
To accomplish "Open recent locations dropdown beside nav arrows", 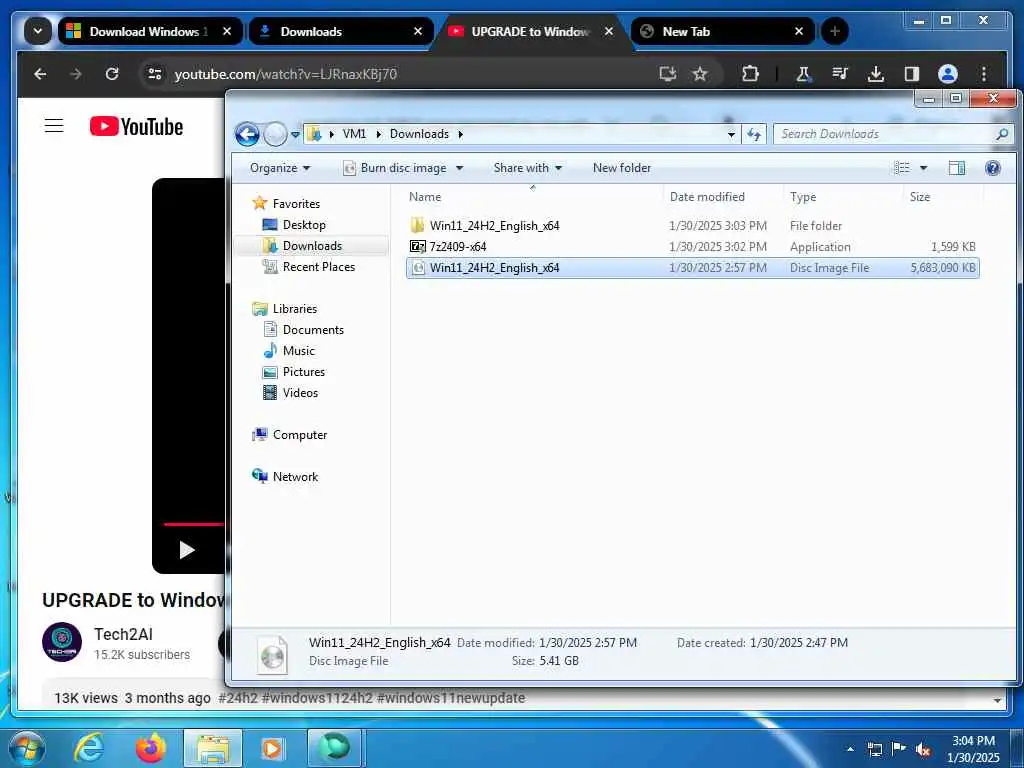I will click(x=295, y=135).
